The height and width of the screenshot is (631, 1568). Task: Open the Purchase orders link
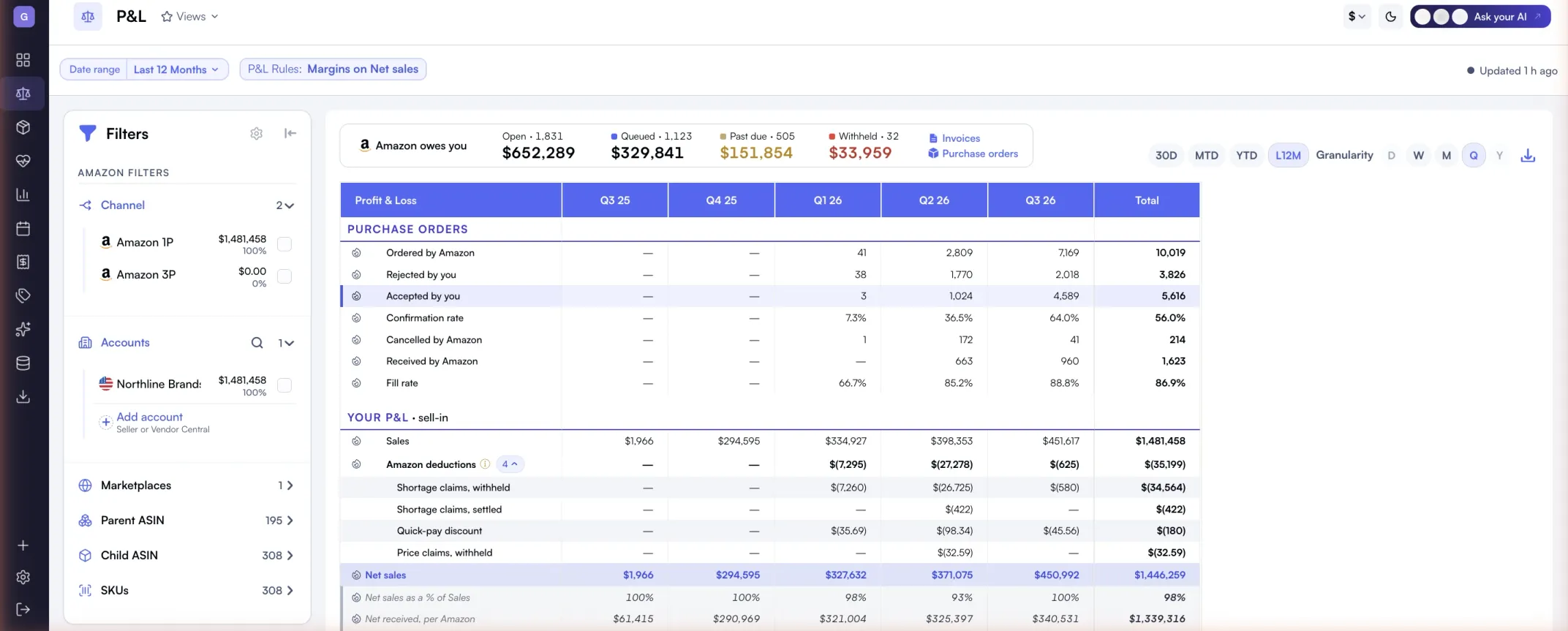[973, 154]
